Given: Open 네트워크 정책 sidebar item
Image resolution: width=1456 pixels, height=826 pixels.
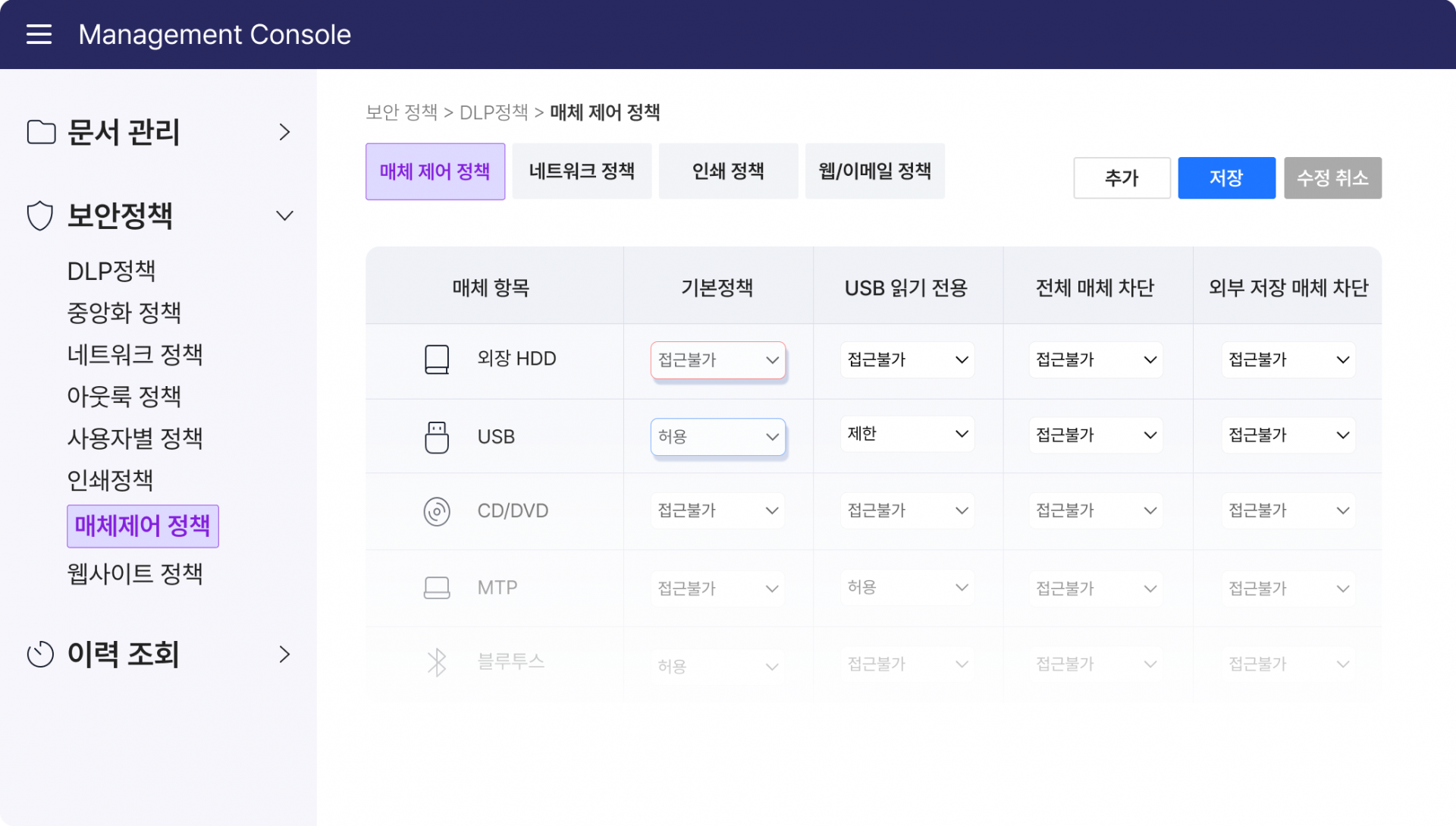Looking at the screenshot, I should pos(135,354).
